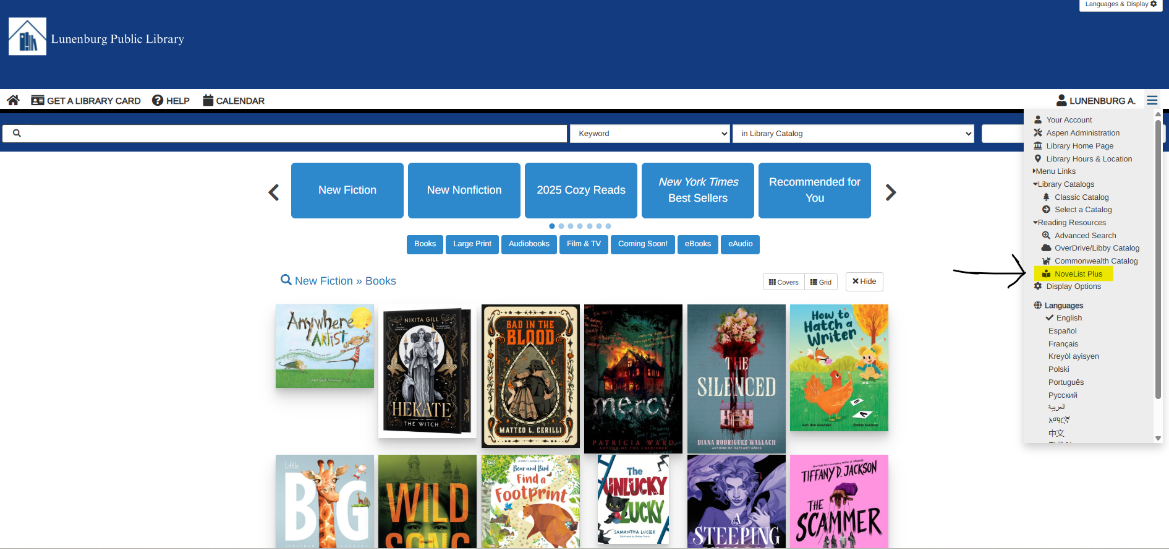This screenshot has height=549, width=1169.
Task: Hide this browse category with Hide button
Action: coord(864,281)
